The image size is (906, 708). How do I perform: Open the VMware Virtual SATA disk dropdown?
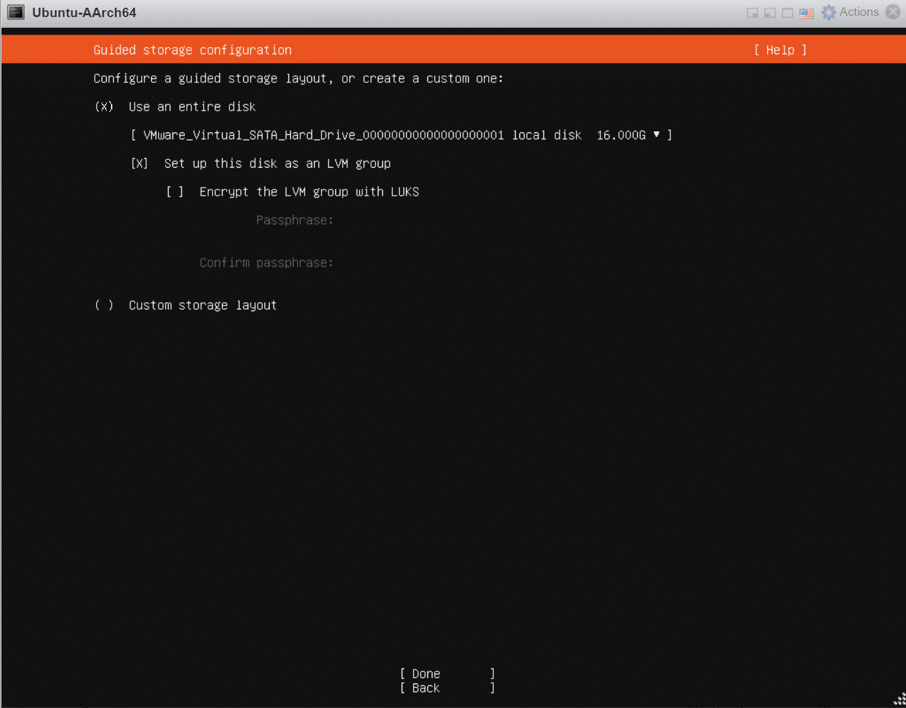pos(401,135)
